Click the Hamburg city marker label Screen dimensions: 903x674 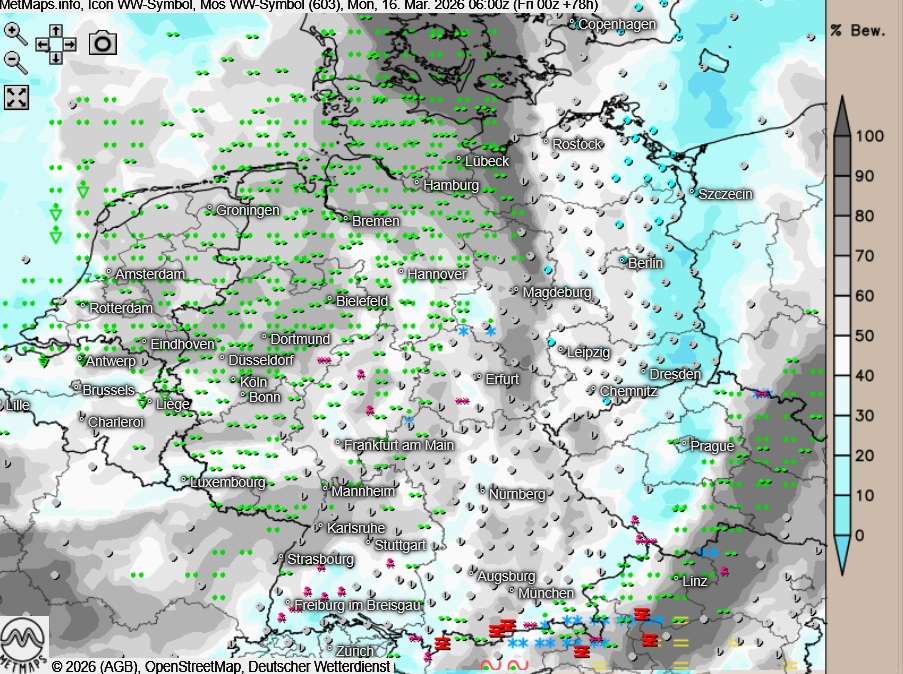tap(451, 186)
